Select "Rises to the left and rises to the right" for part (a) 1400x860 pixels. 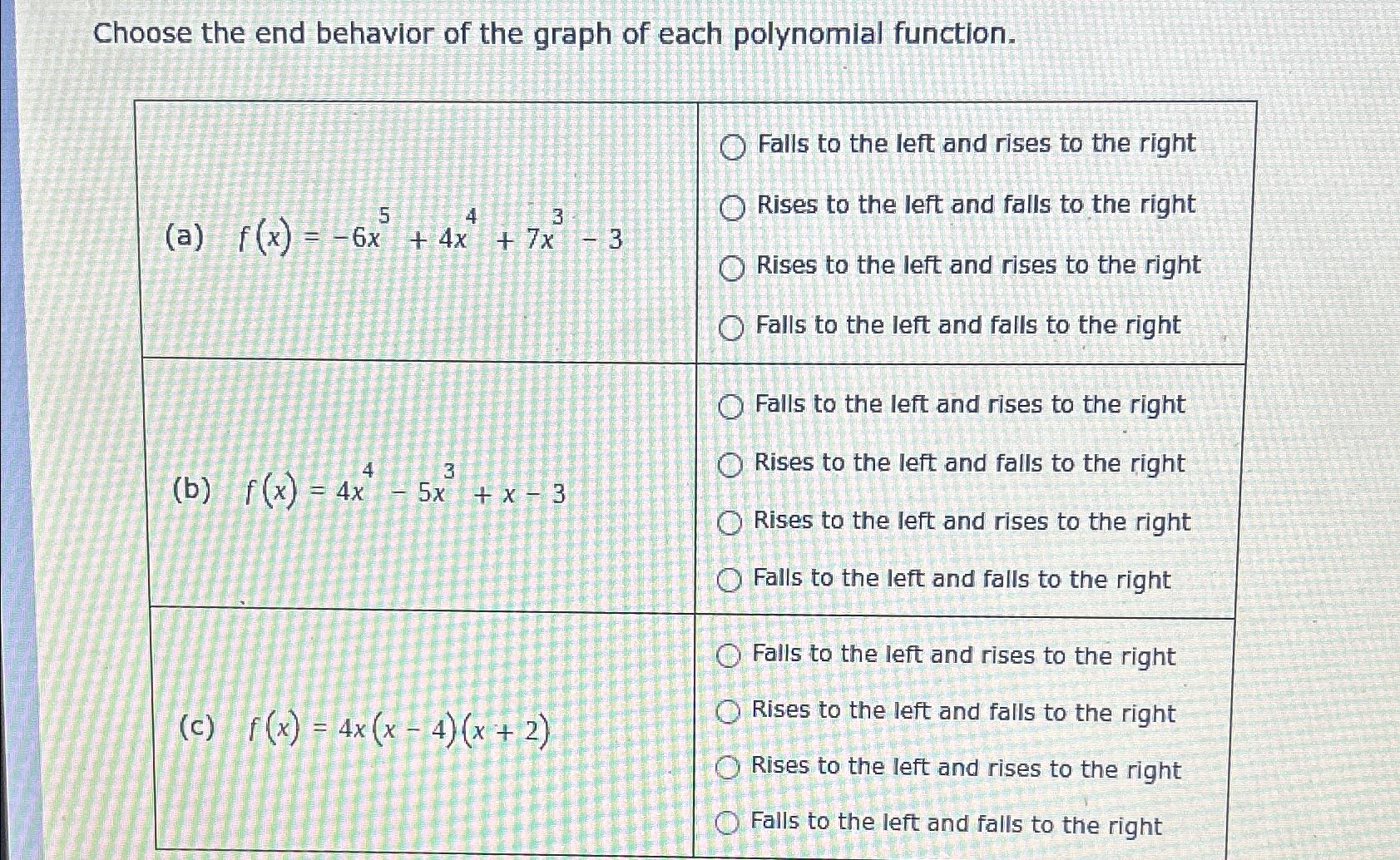coord(732,265)
